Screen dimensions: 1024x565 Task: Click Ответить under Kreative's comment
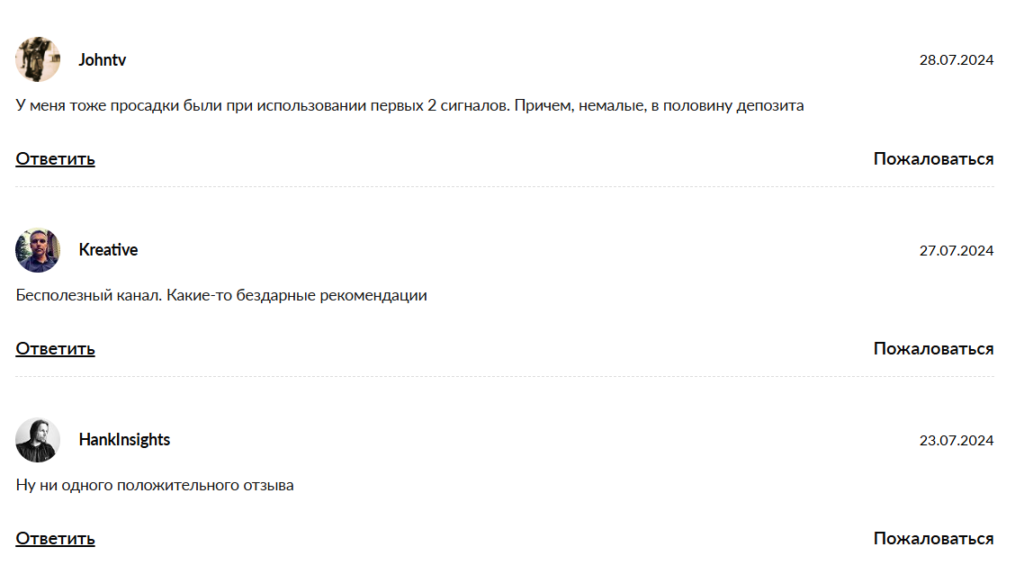[55, 349]
